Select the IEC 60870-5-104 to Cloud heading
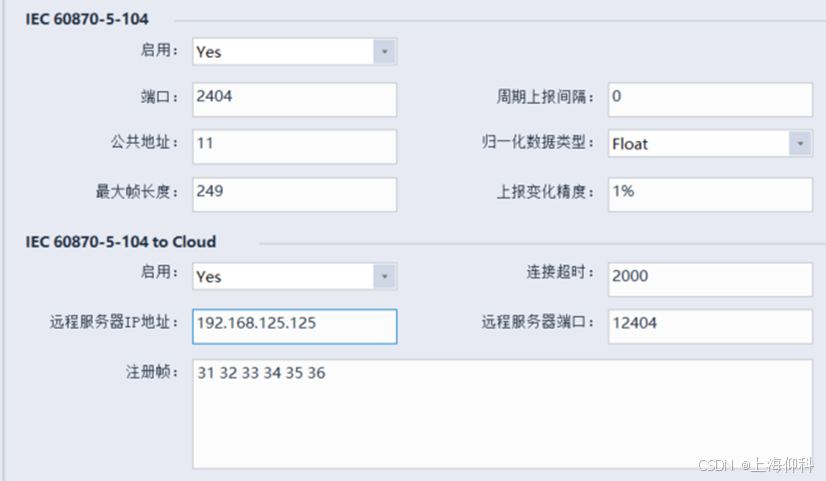This screenshot has height=481, width=826. point(120,241)
